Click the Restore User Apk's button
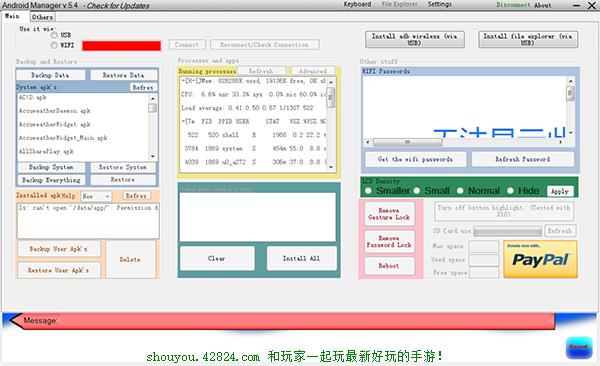The image size is (600, 366). tap(59, 270)
